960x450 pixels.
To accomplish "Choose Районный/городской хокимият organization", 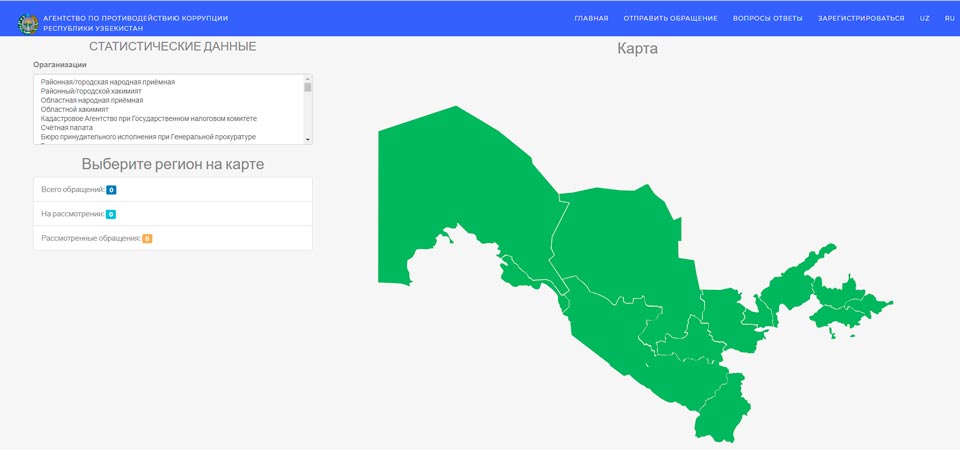I will [x=90, y=91].
